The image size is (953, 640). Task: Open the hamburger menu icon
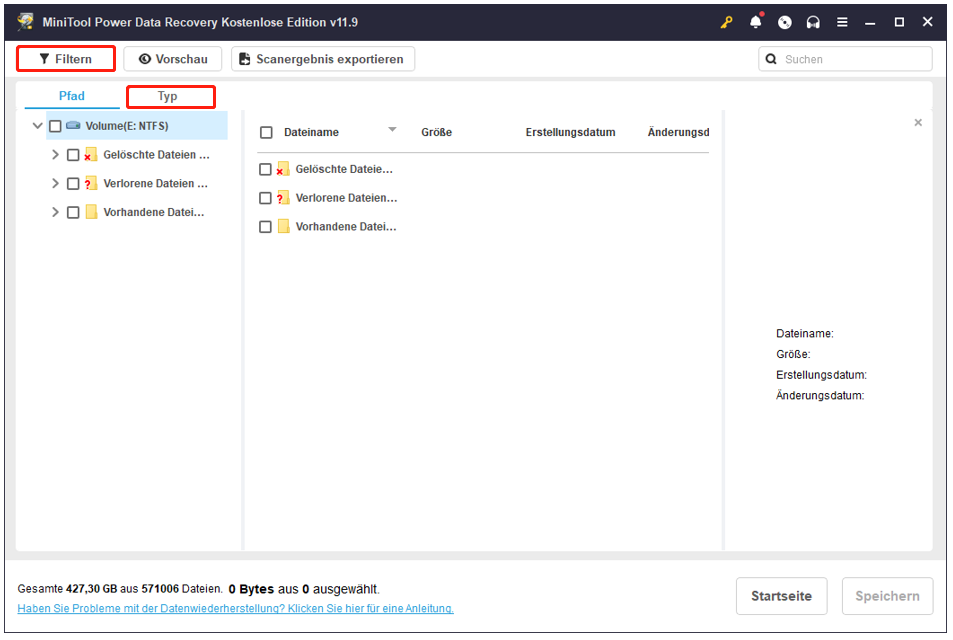pos(842,22)
